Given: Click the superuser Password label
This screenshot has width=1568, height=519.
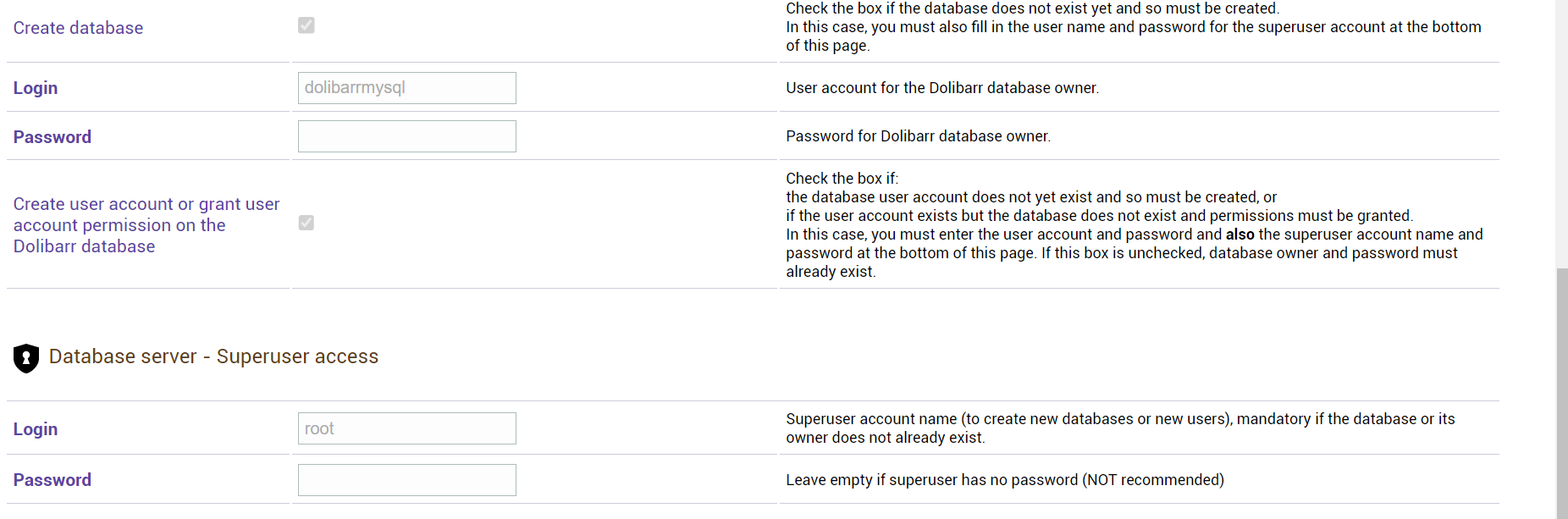Looking at the screenshot, I should coord(52,480).
